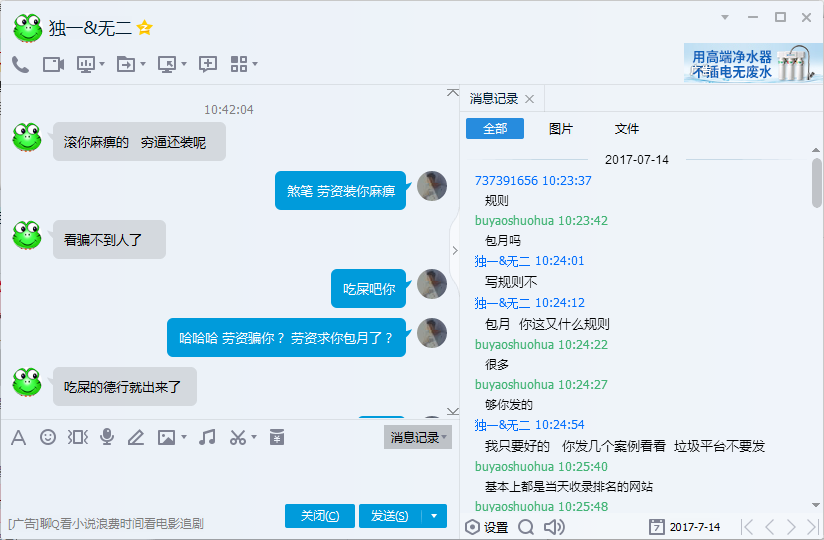The width and height of the screenshot is (824, 540).
Task: Open the title bar dropdown menu arrow
Action: pos(725,17)
